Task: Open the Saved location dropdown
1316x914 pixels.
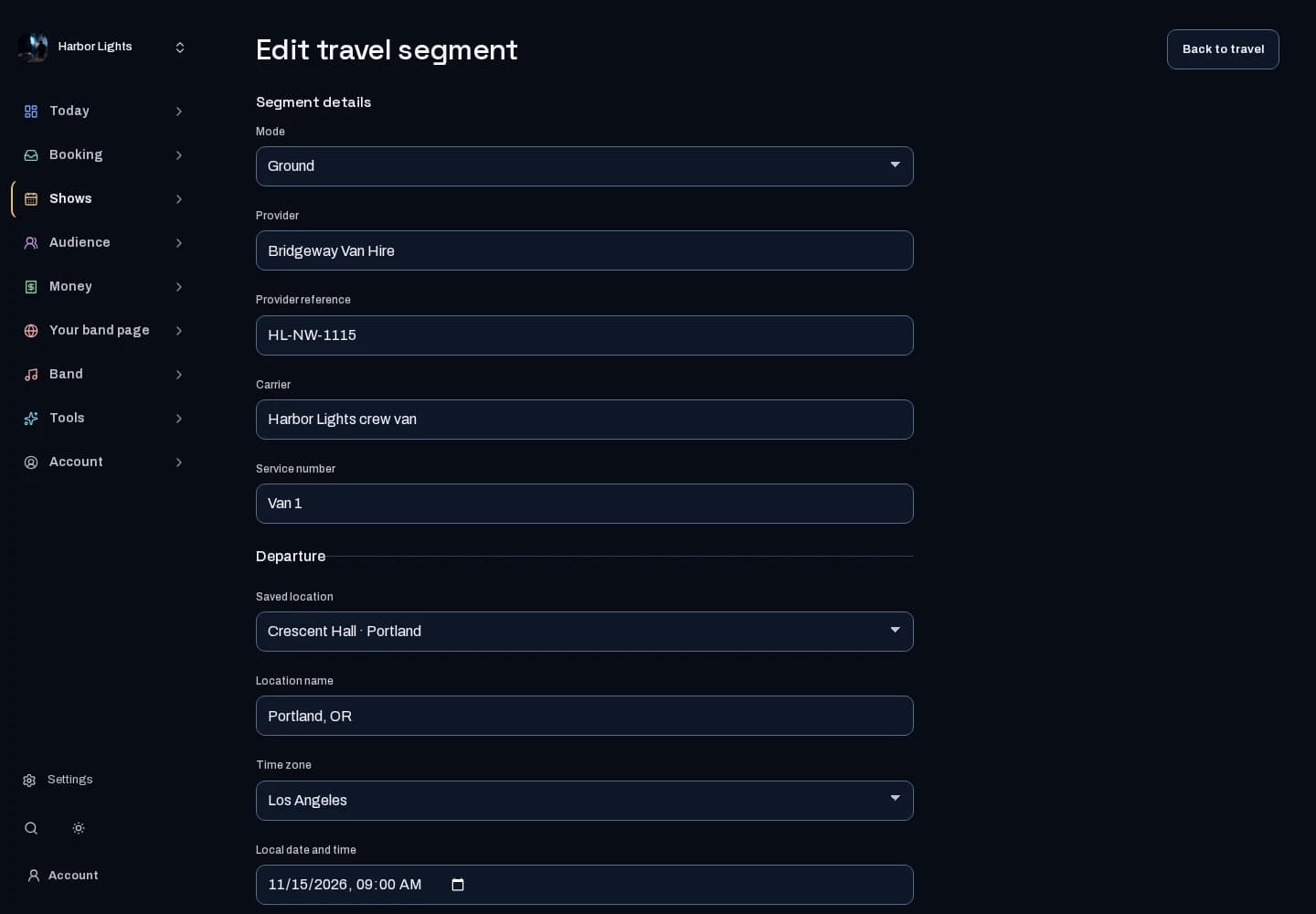Action: click(585, 632)
